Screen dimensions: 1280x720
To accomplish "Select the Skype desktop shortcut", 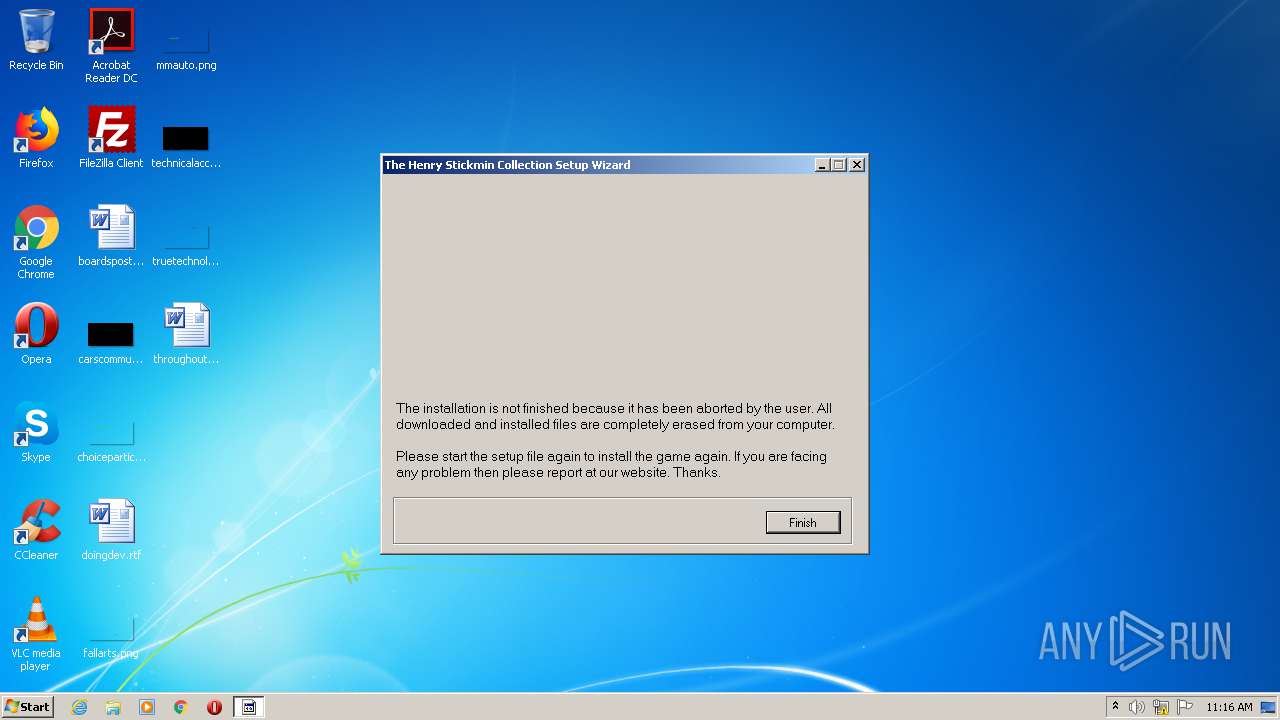I will coord(36,433).
